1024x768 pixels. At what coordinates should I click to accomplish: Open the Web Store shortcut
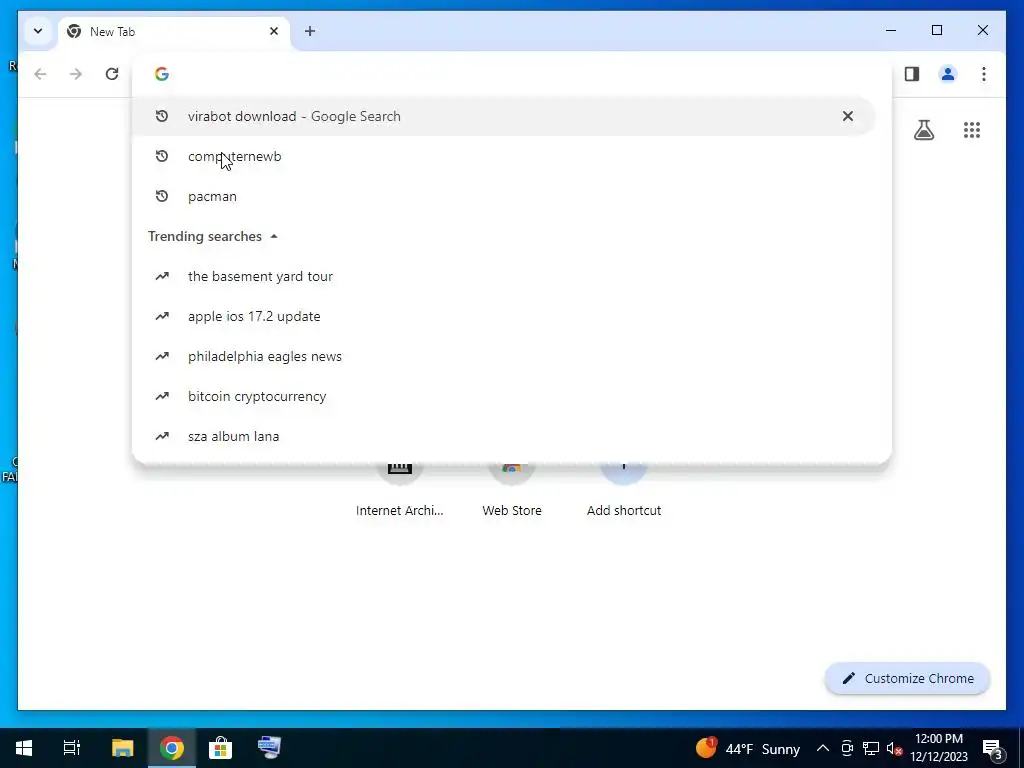pyautogui.click(x=512, y=490)
